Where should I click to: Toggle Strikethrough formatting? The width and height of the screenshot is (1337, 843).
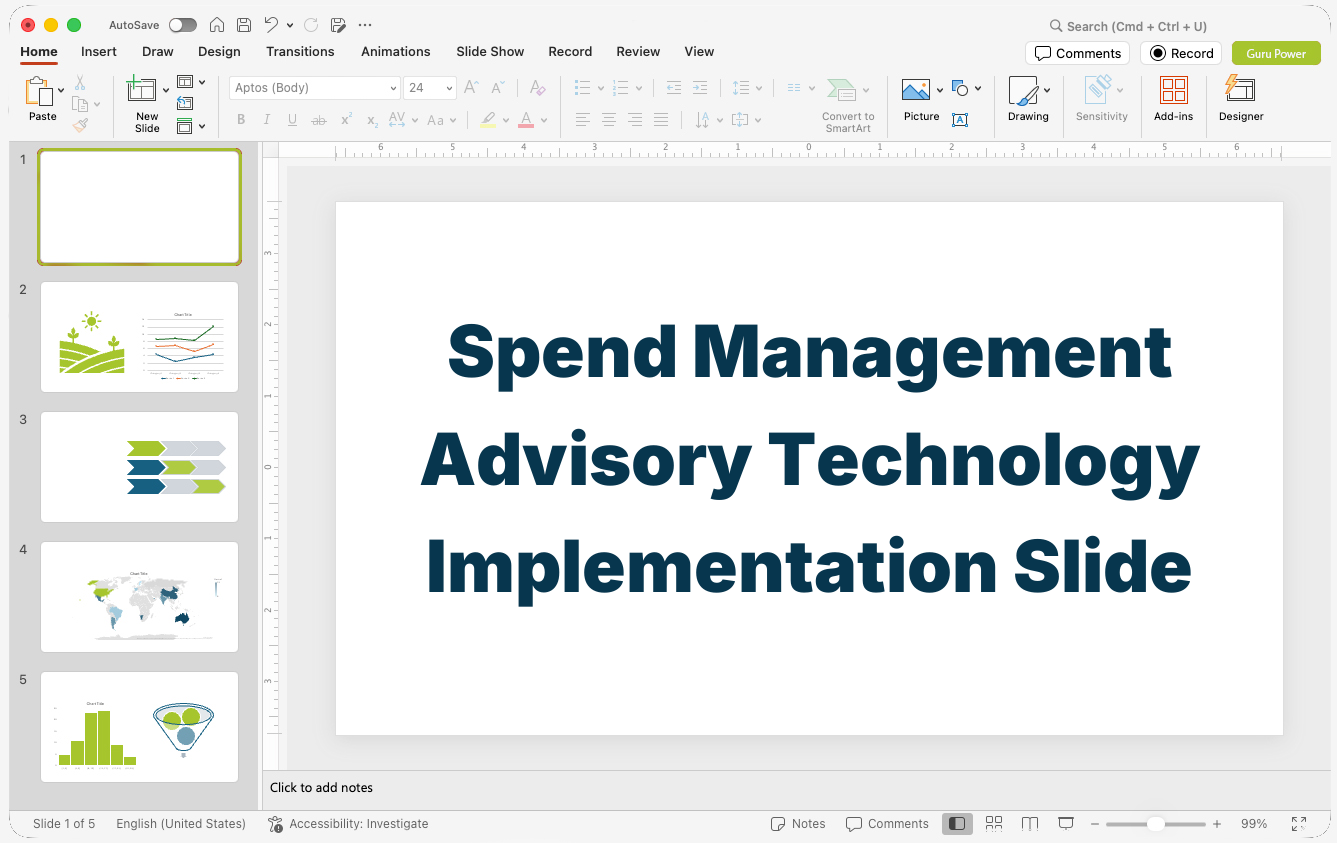319,120
